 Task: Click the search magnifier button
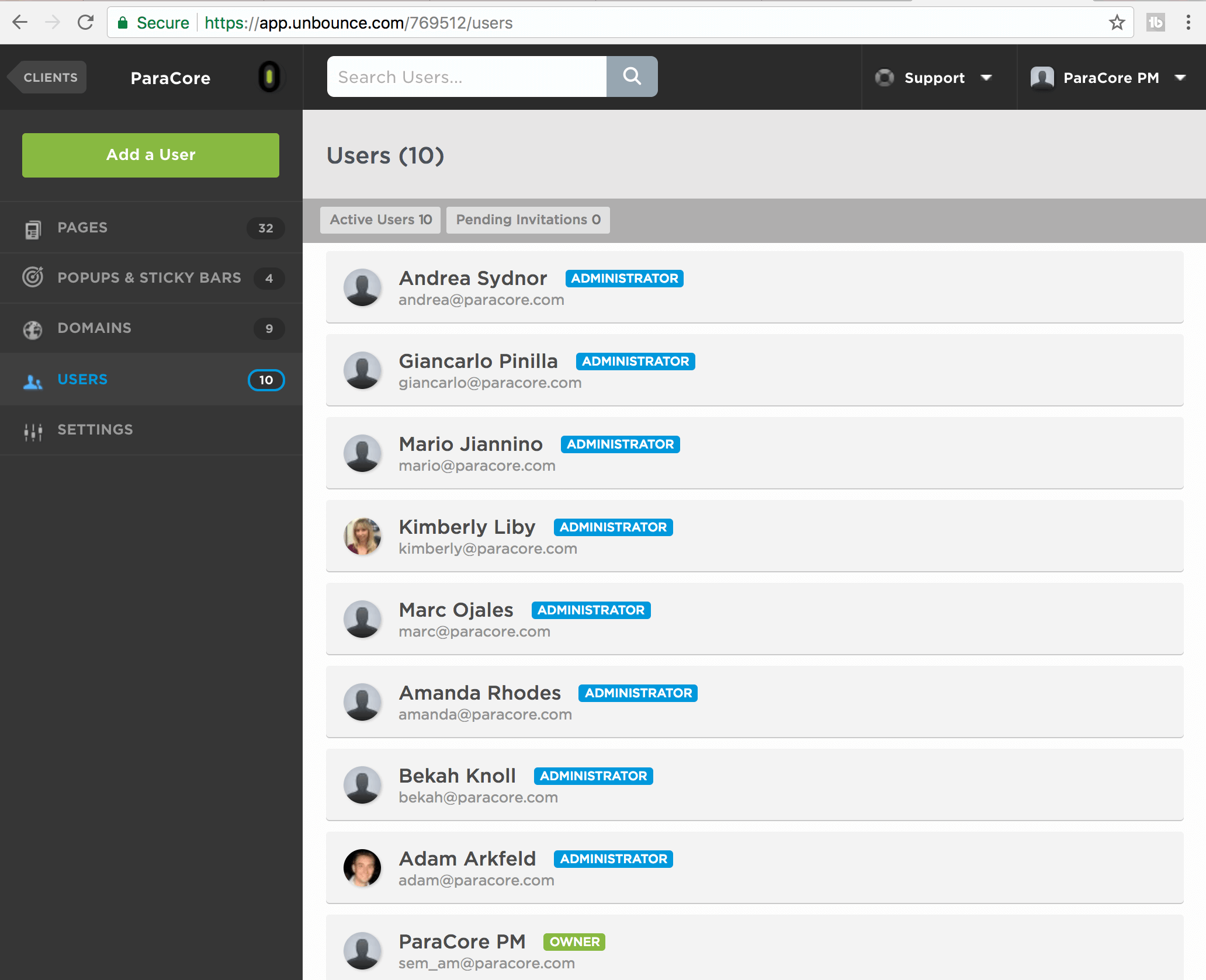point(632,77)
